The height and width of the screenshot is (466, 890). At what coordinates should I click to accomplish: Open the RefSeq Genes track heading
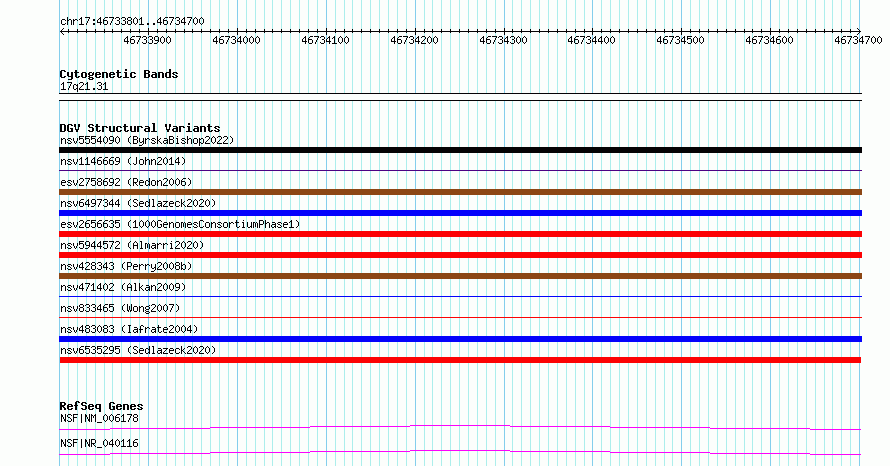tap(101, 406)
